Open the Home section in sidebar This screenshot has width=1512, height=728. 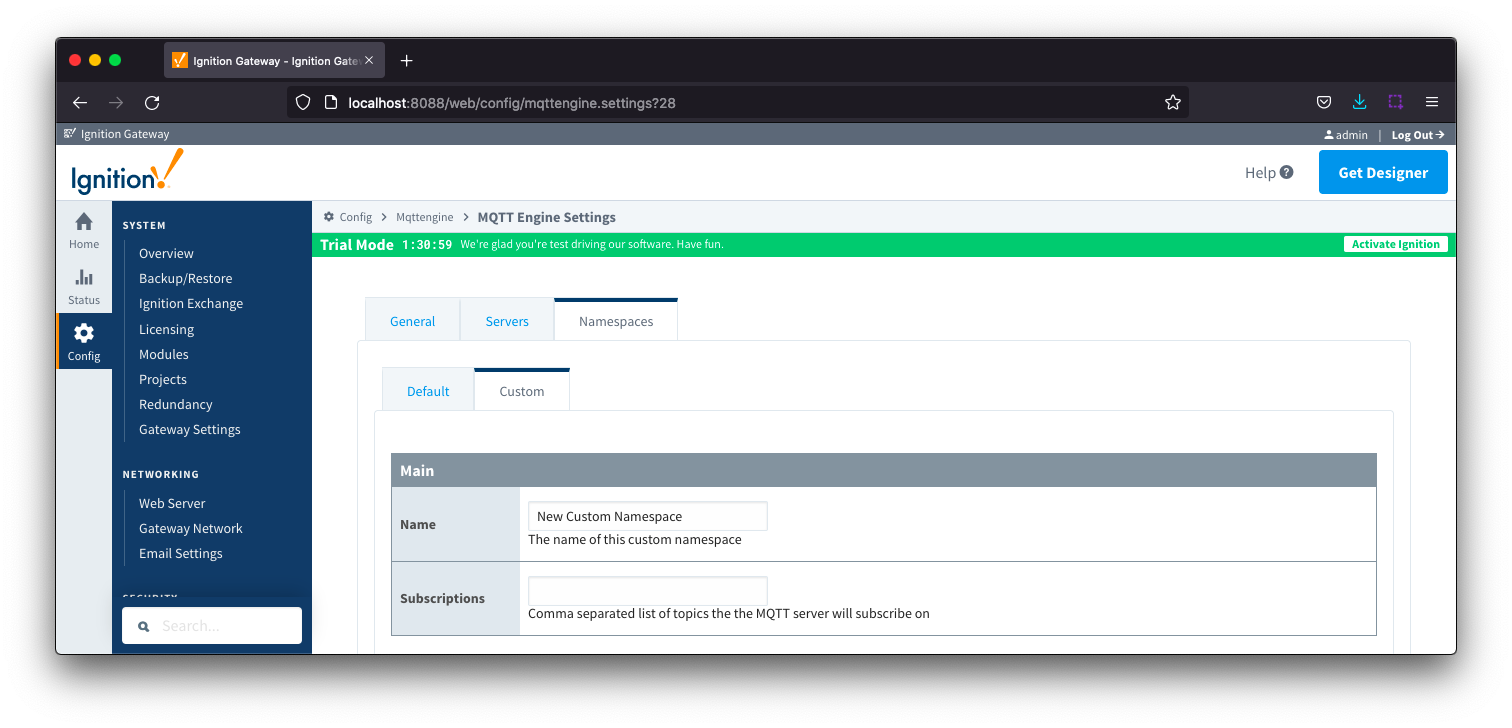coord(84,231)
